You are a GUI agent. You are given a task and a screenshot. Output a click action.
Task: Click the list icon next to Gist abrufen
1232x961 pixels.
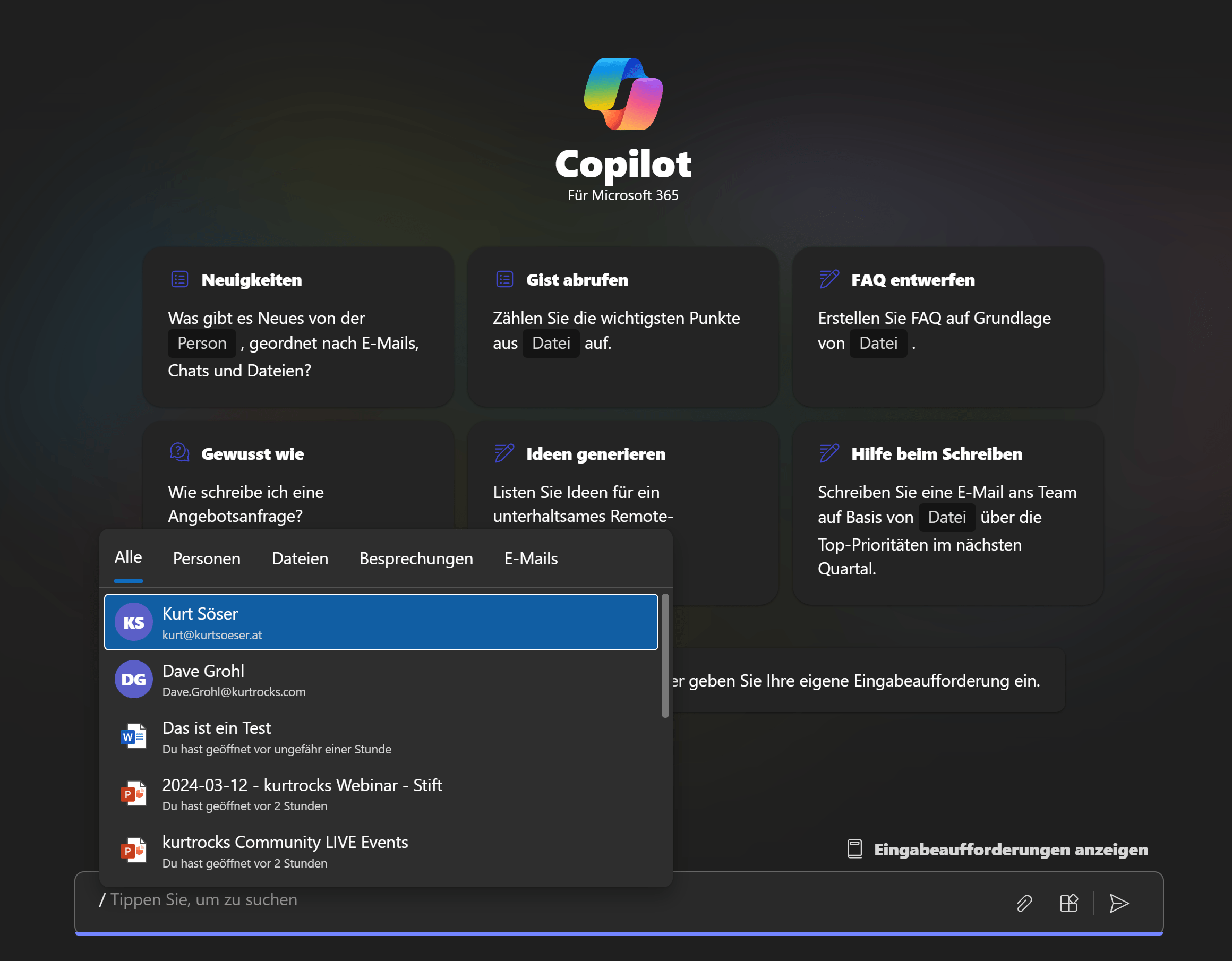tap(504, 279)
